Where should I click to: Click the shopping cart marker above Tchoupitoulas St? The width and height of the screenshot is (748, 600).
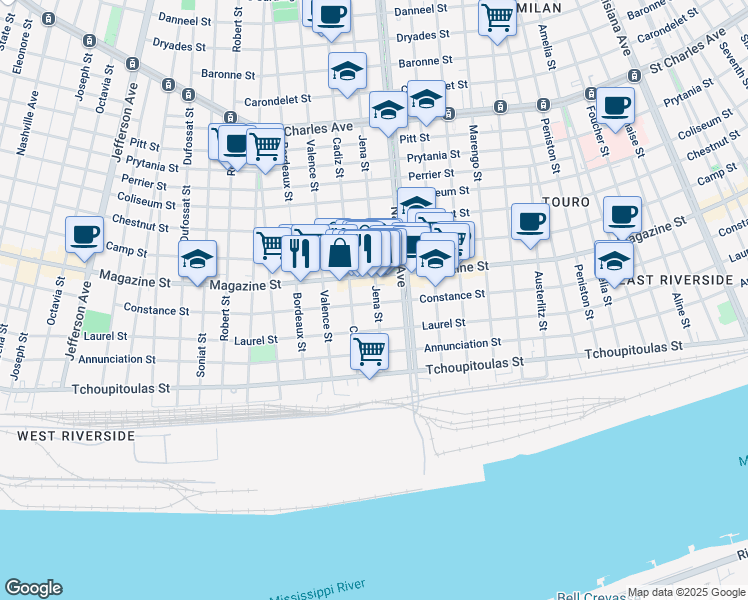(x=369, y=356)
